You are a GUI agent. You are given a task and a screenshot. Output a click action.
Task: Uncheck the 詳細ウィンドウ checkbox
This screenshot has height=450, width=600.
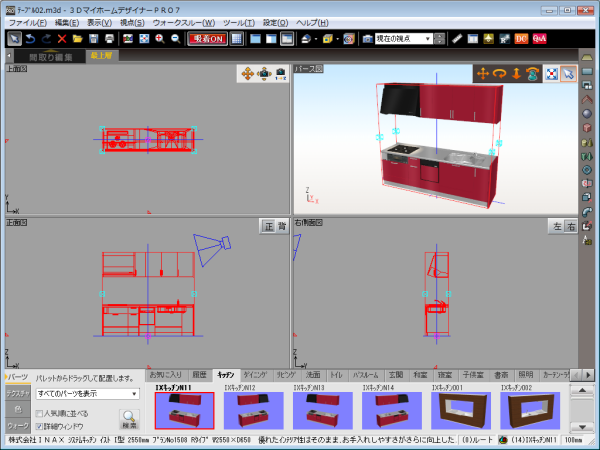[40, 426]
